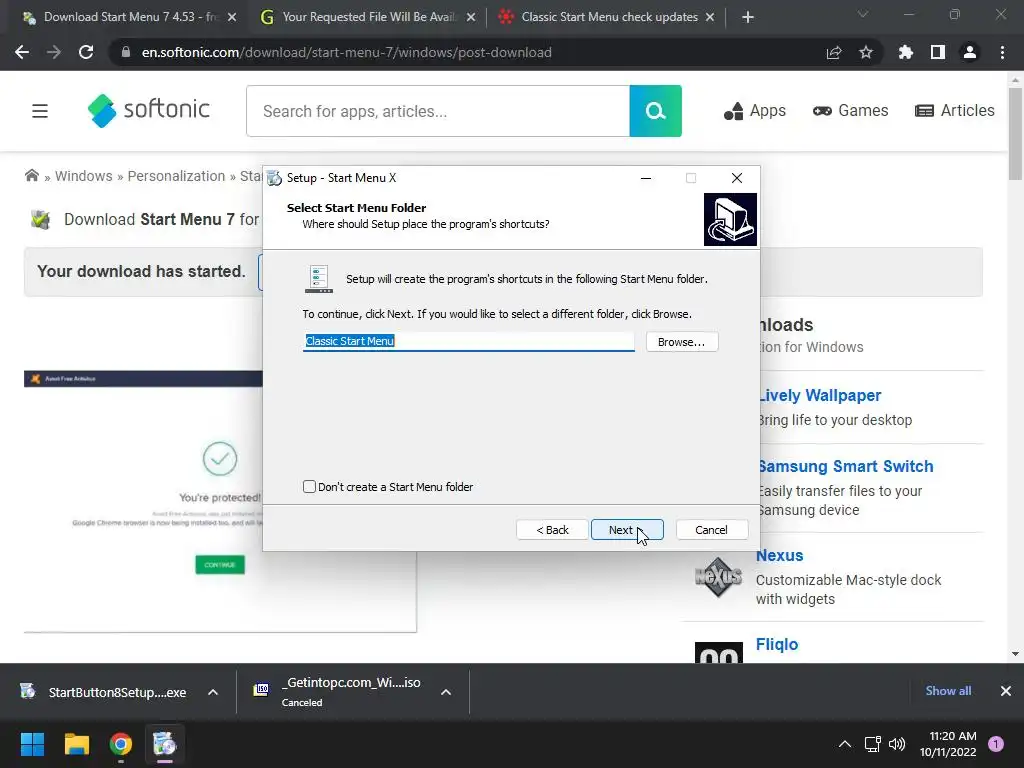The image size is (1024, 768).
Task: Toggle the Chrome side panel icon
Action: click(x=938, y=52)
